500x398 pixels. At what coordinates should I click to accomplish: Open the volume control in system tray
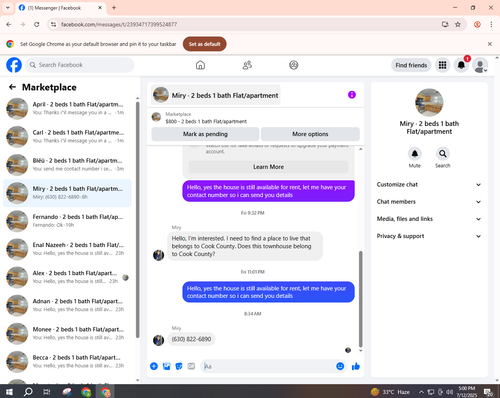coord(450,392)
